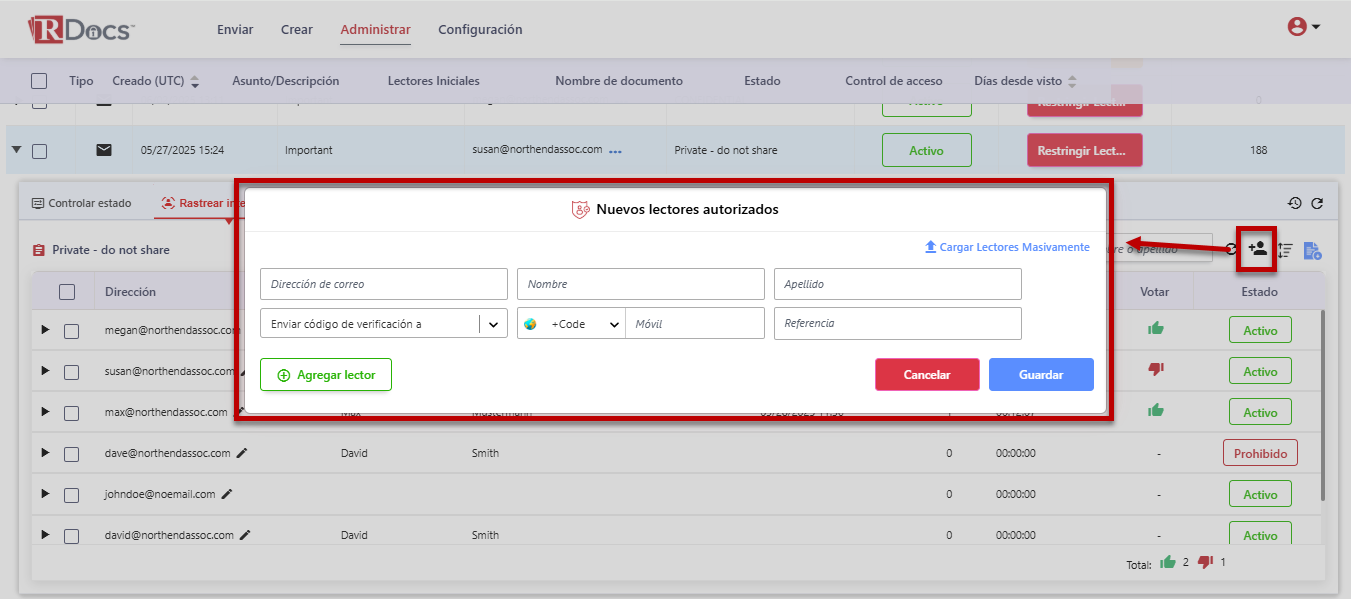Check the box for megan@northendassoc.com

(x=71, y=331)
